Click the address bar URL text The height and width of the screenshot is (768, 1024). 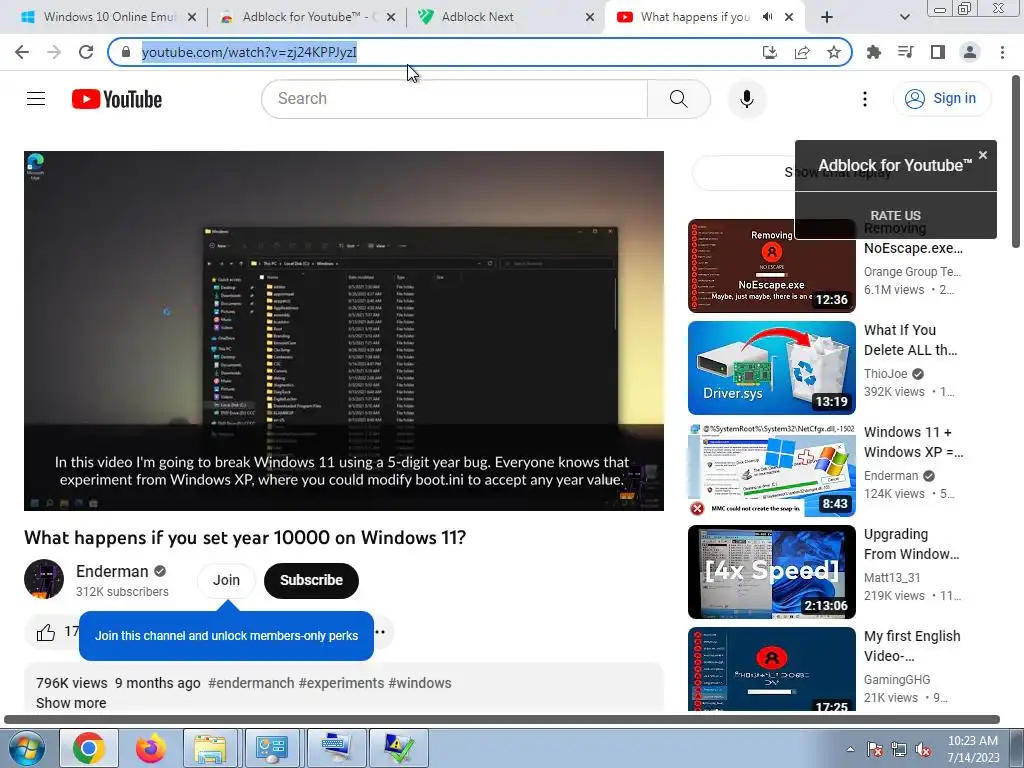pos(249,52)
